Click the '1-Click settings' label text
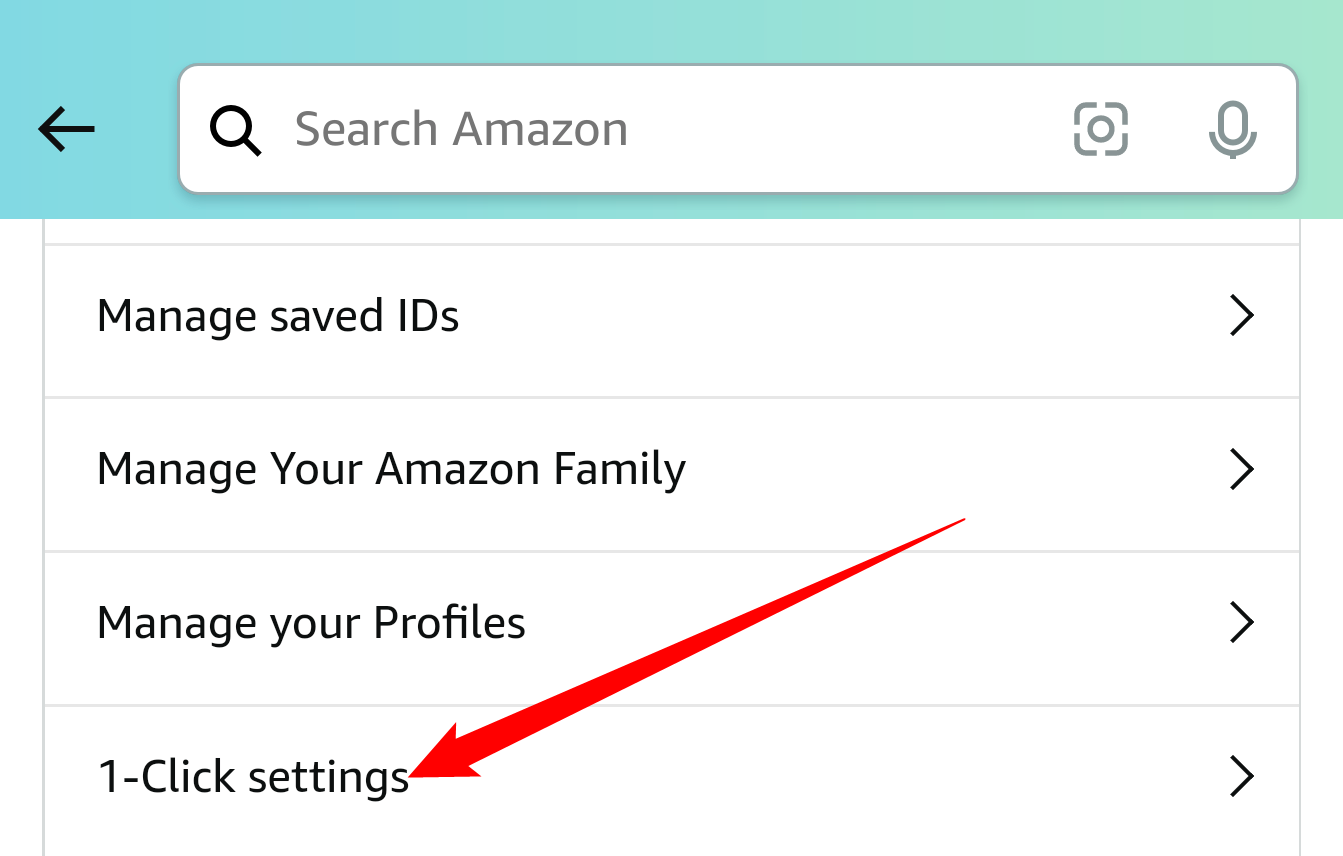This screenshot has height=856, width=1343. click(253, 776)
